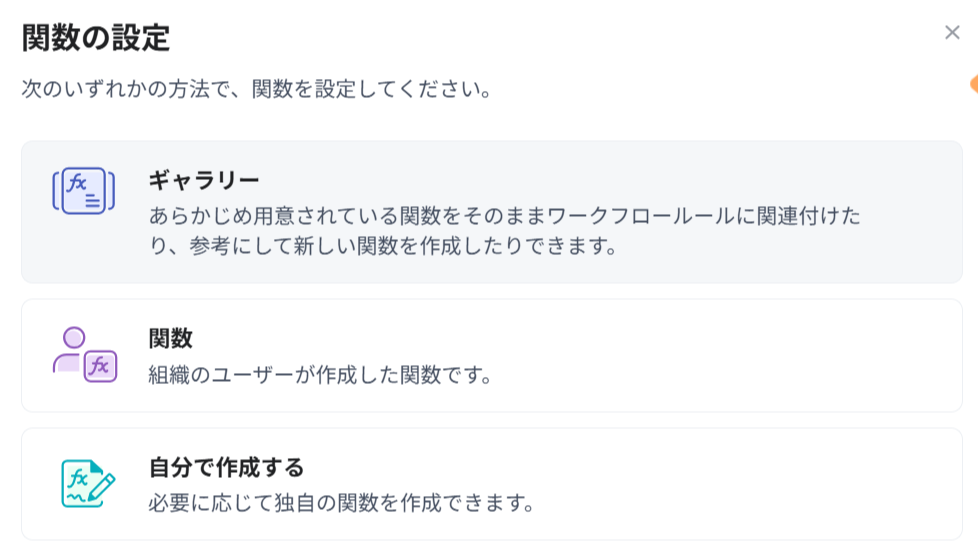
Task: Click the second line of ギャラリー description
Action: (x=382, y=246)
